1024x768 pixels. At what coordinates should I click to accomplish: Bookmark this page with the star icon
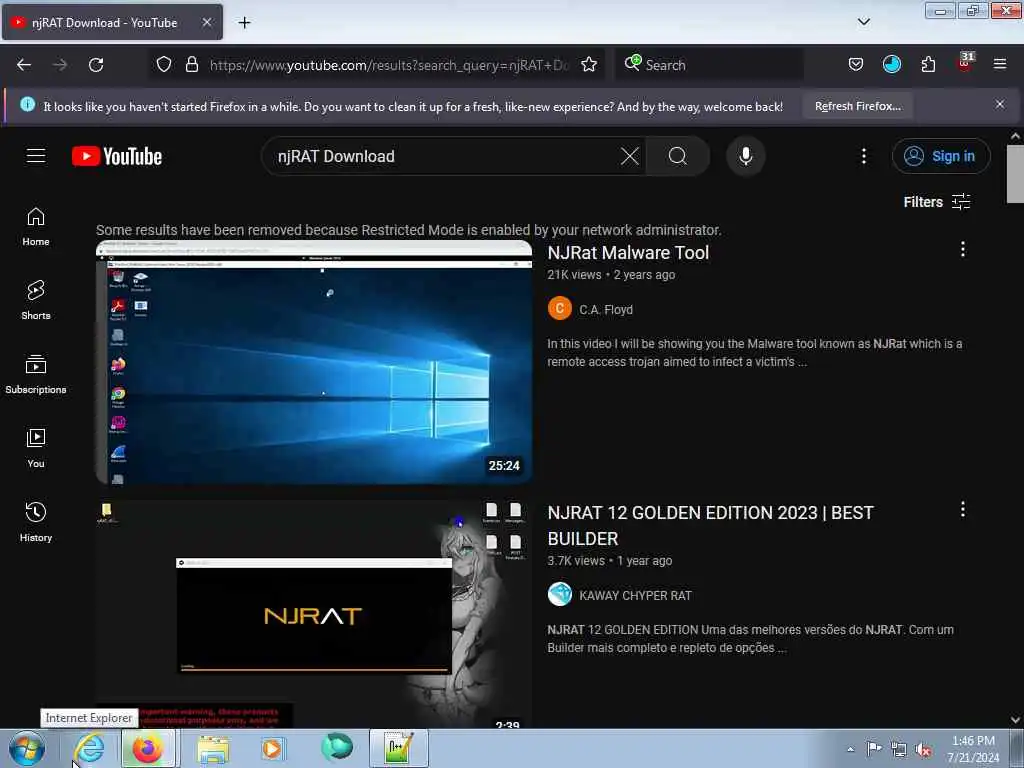[589, 65]
